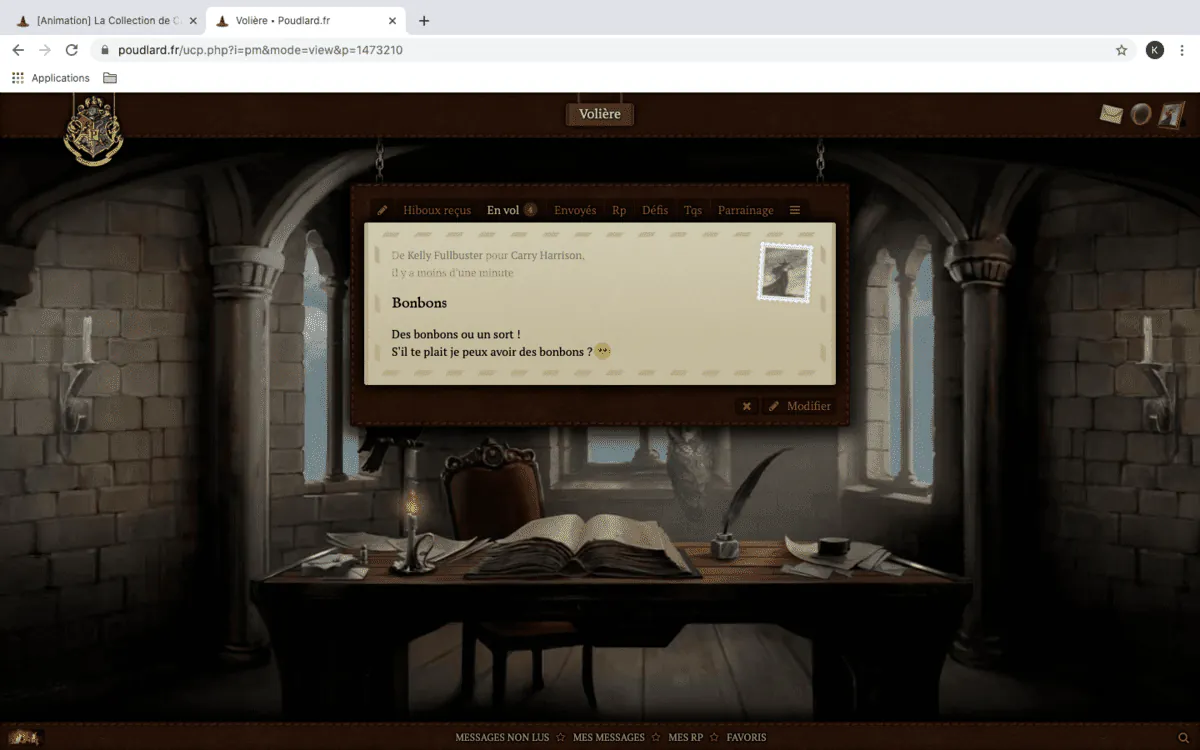Click the Hogwarts crest logo
This screenshot has height=750, width=1200.
click(x=93, y=130)
